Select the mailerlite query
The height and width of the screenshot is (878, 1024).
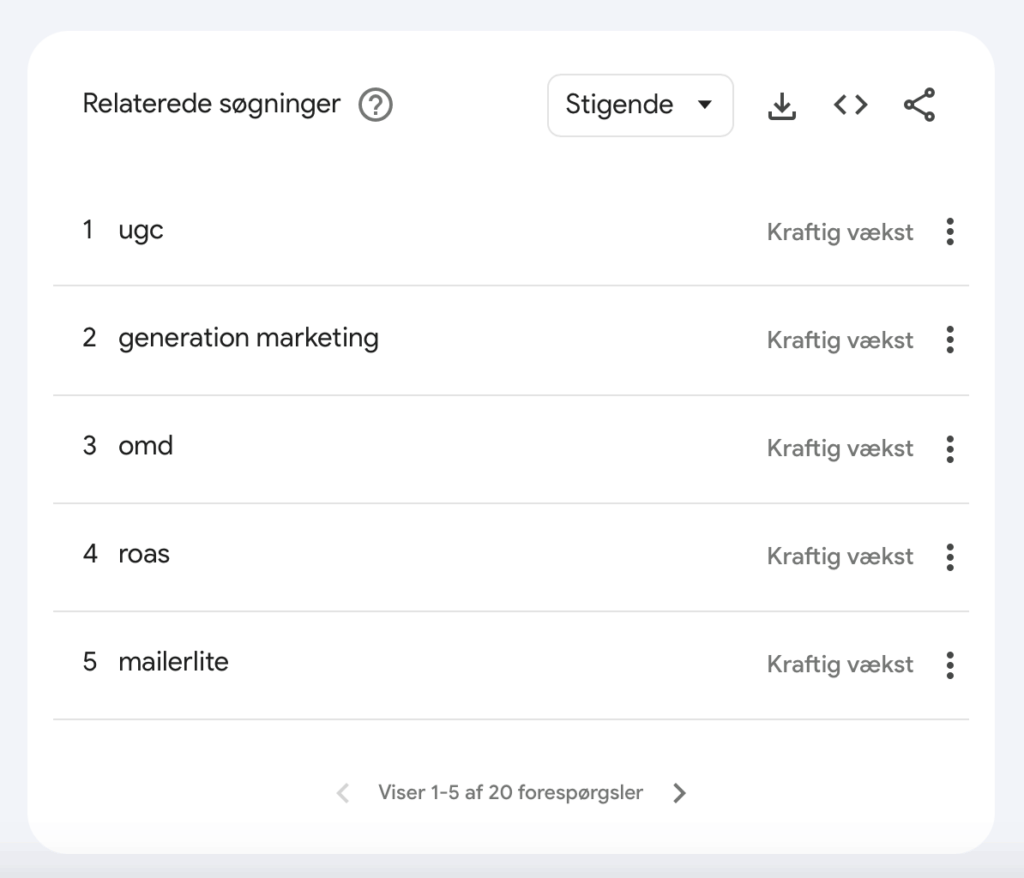[173, 662]
